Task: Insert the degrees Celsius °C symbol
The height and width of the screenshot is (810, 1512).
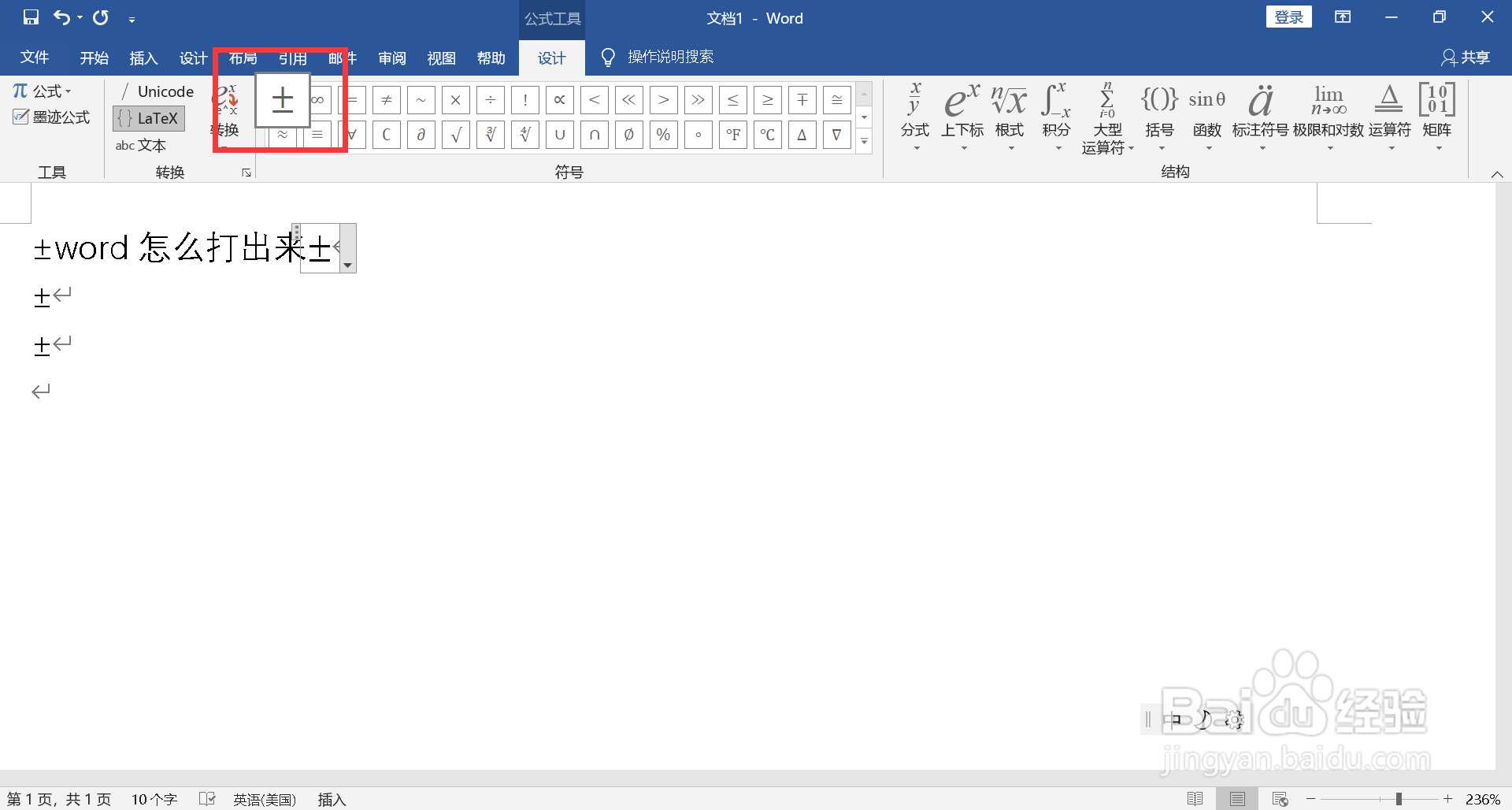Action: click(x=768, y=135)
